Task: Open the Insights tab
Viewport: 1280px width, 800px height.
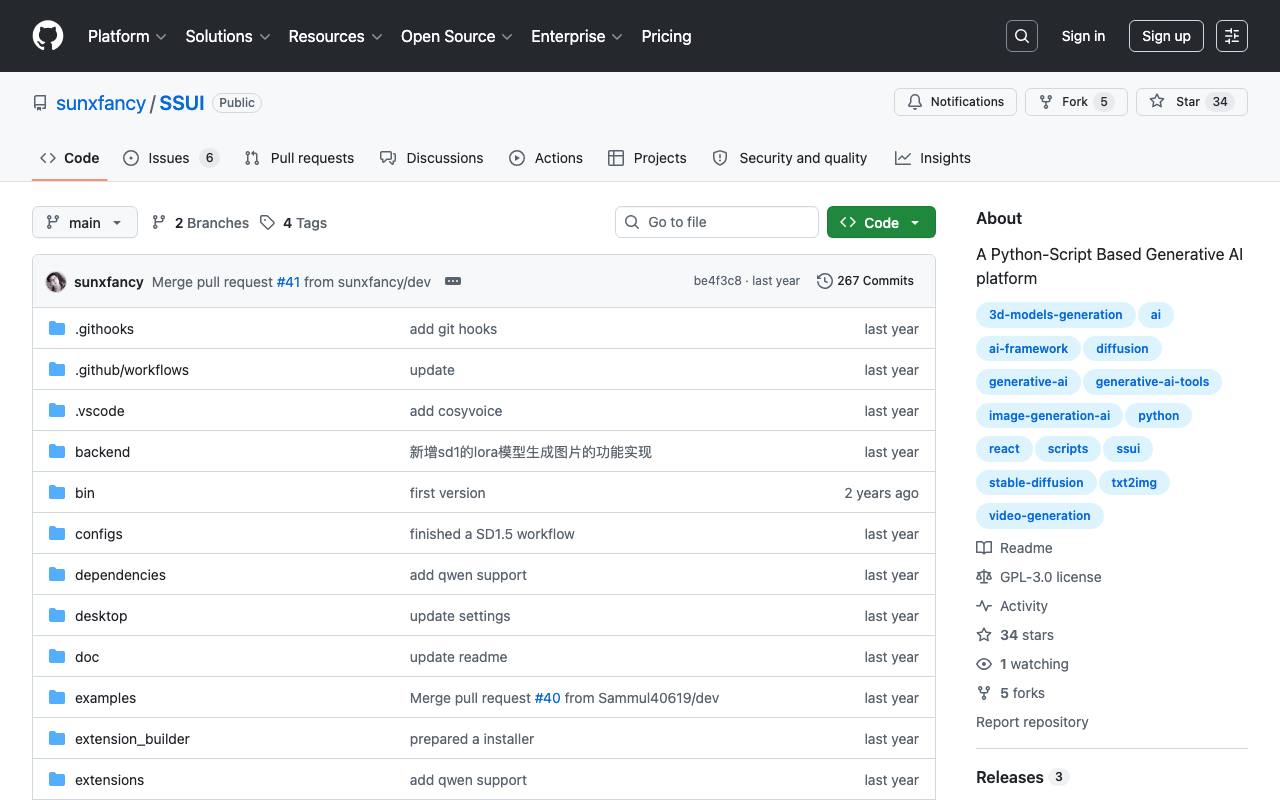Action: 933,158
